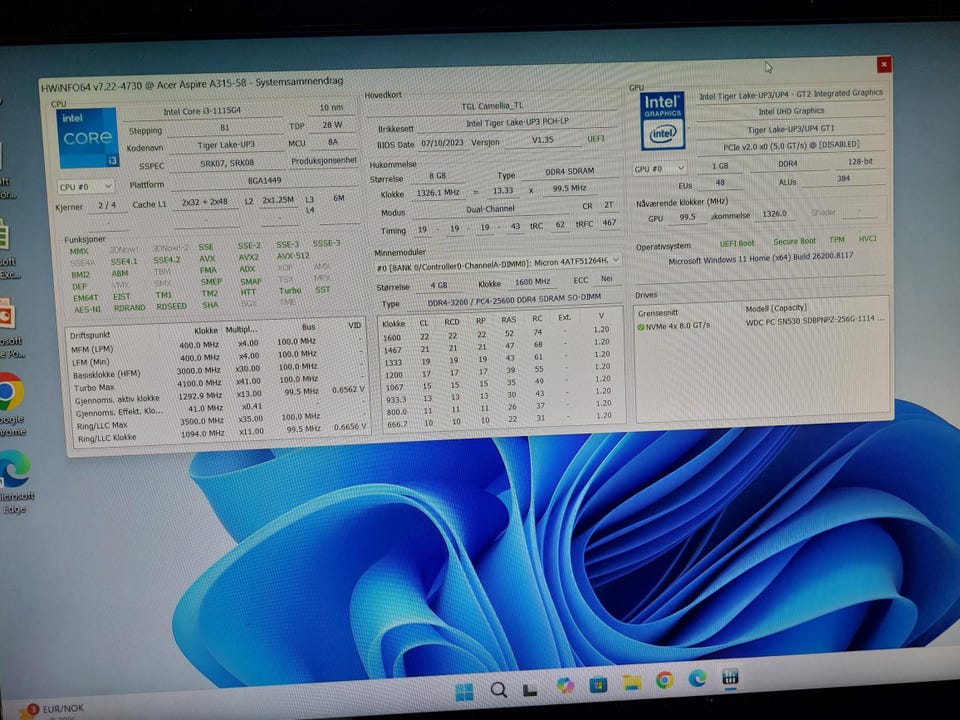This screenshot has width=960, height=720.
Task: Click the DDR4-3200 / PC4-25600 module type
Action: pos(514,301)
